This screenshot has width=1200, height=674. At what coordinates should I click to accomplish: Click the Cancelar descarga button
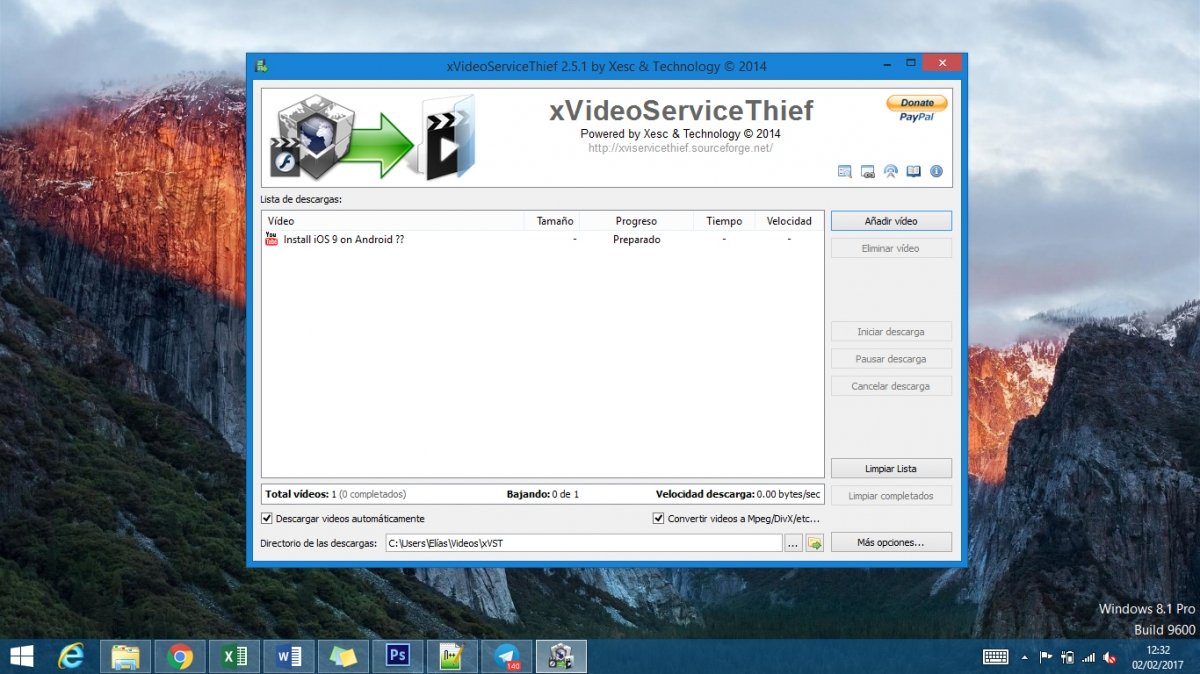coord(891,386)
